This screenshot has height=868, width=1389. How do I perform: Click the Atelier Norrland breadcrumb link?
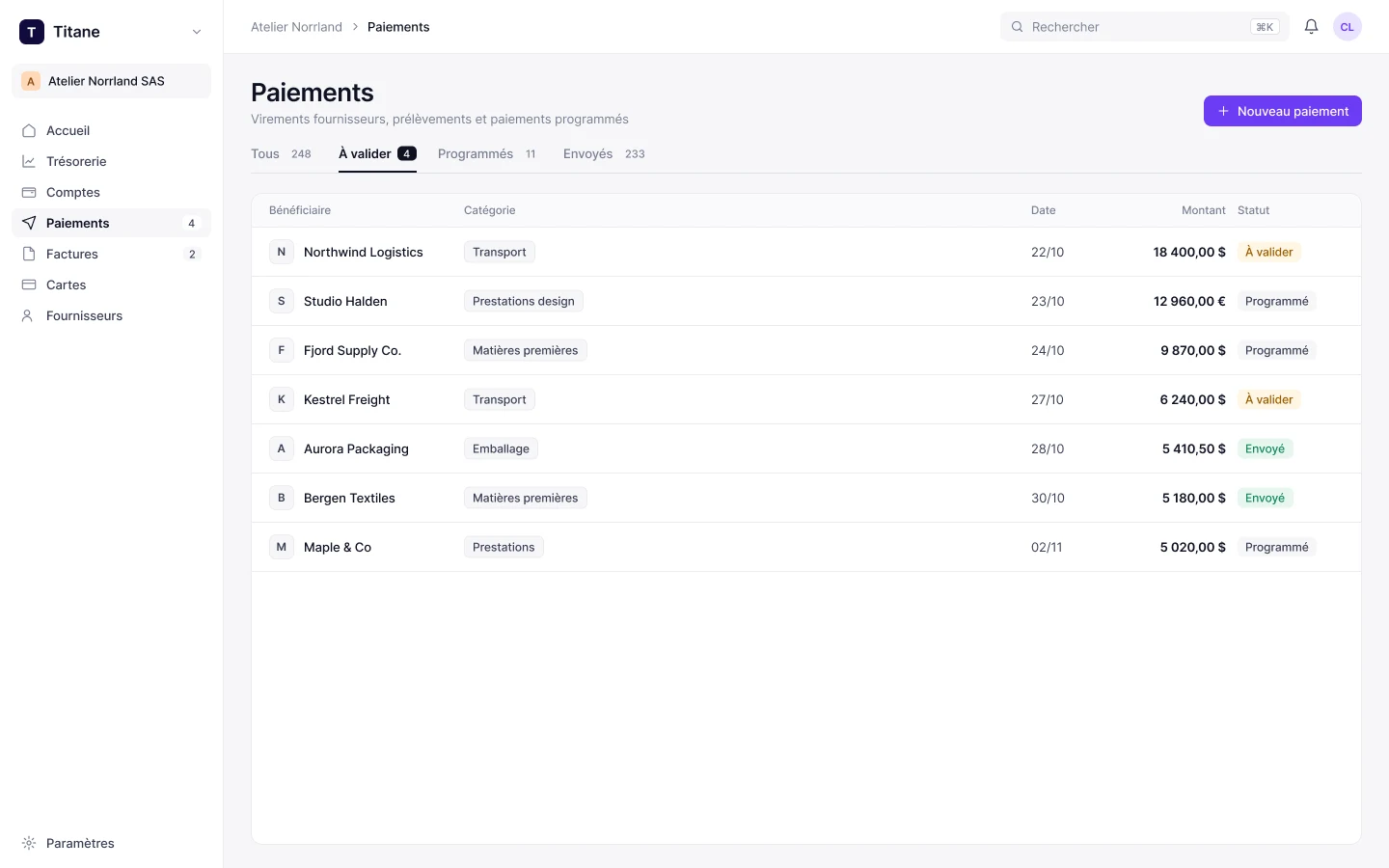coord(296,27)
